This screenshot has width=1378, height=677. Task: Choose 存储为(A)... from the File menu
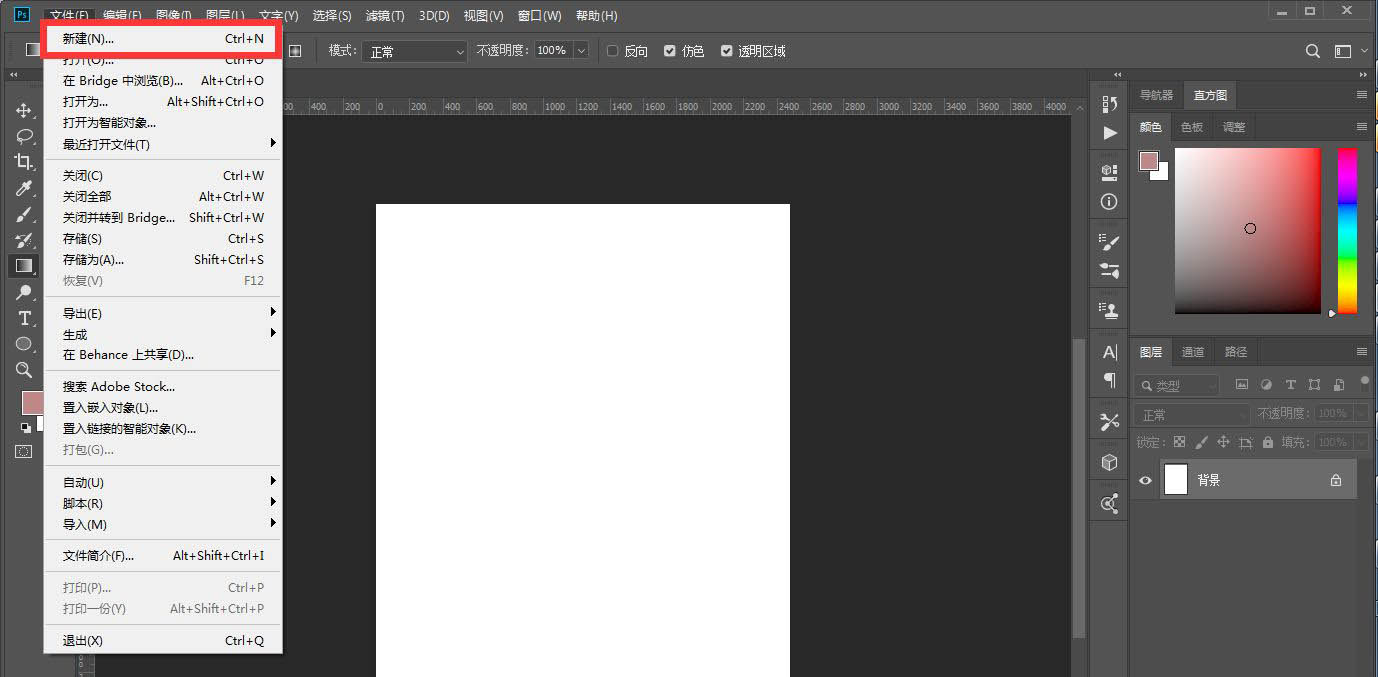point(163,260)
